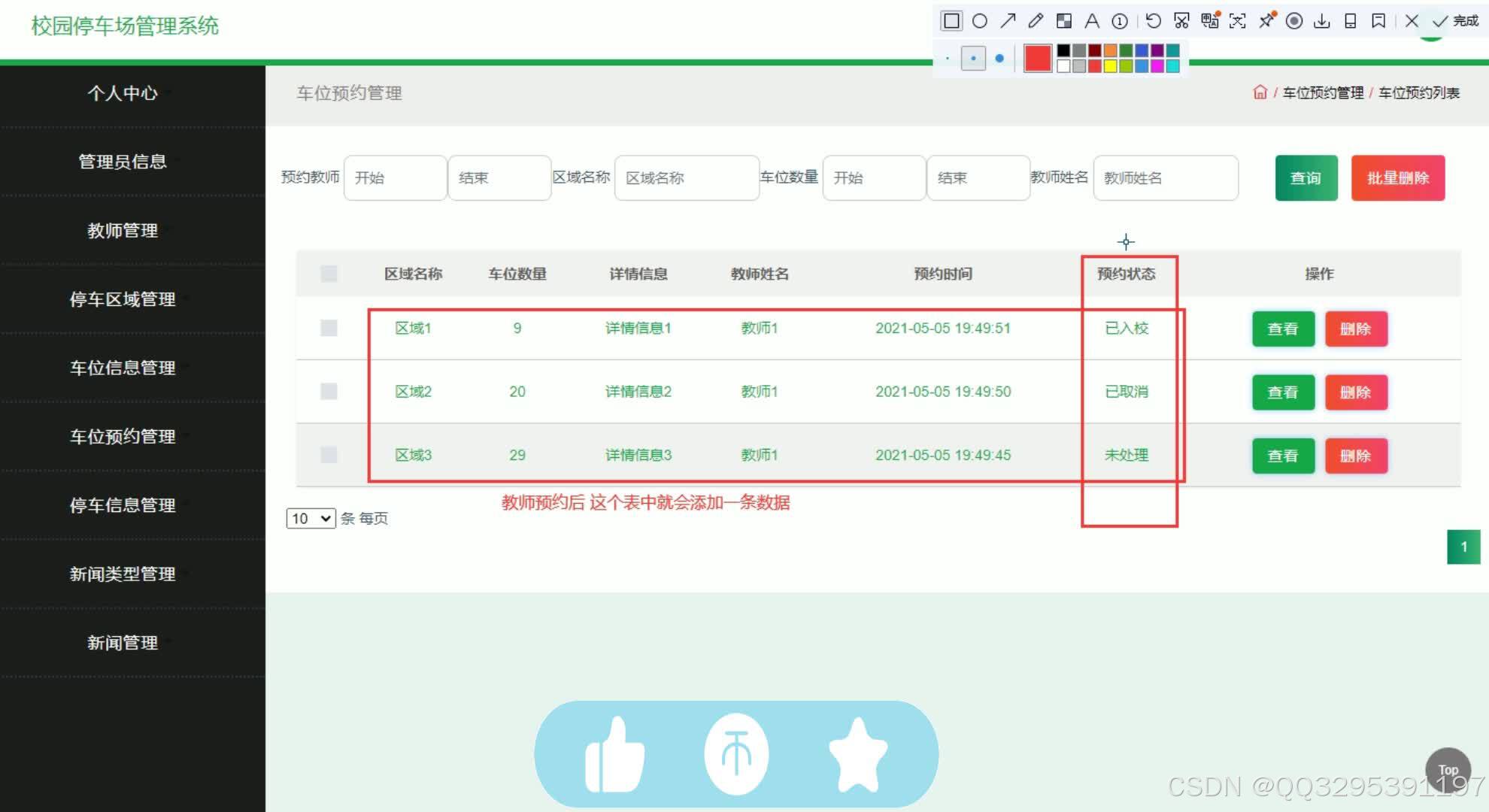This screenshot has width=1489, height=812.
Task: Click the Top back-to-top button
Action: click(1448, 770)
